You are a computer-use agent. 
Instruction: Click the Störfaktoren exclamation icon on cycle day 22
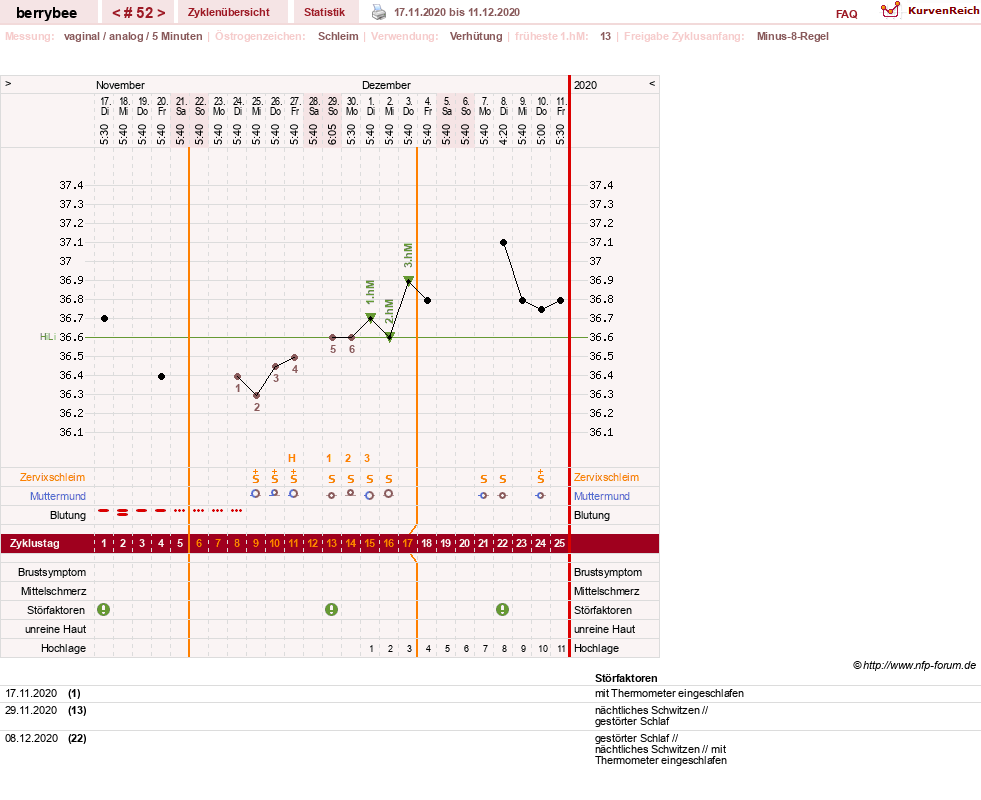(502, 610)
